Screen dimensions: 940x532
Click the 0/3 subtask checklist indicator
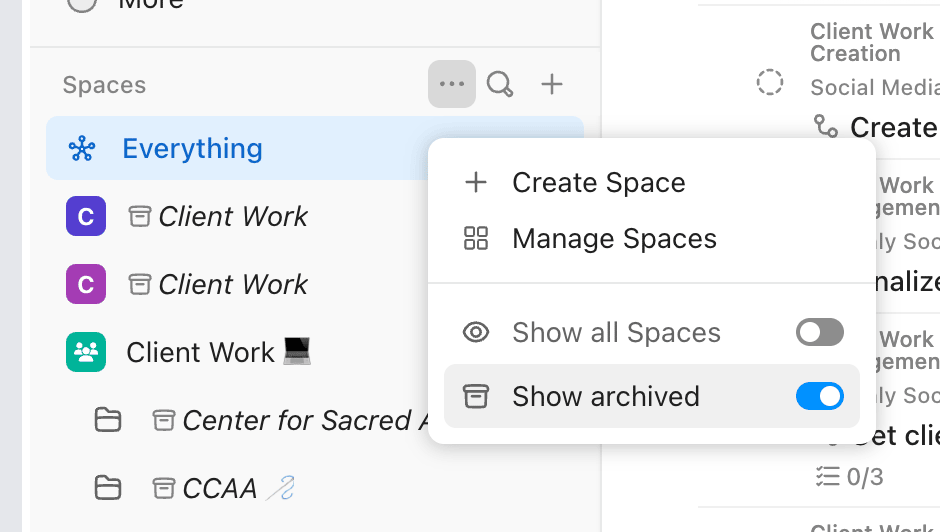tap(849, 477)
